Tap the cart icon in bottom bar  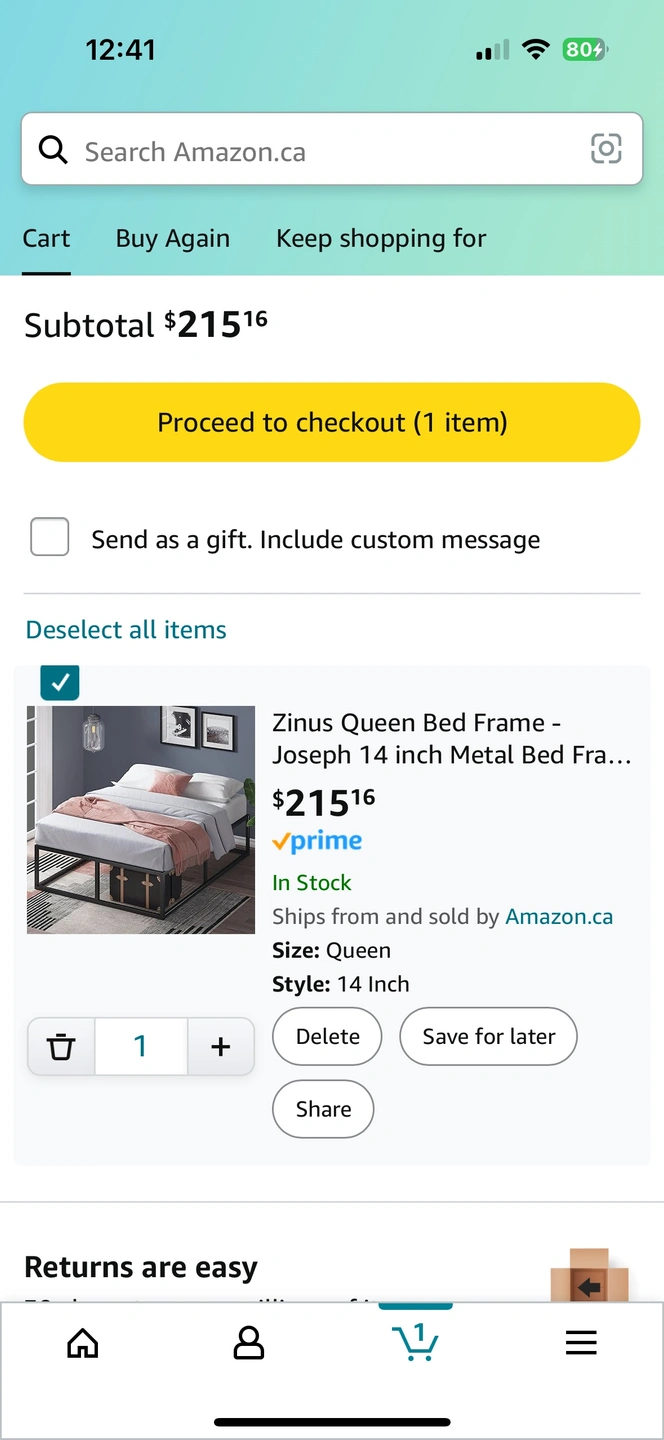tap(415, 1342)
